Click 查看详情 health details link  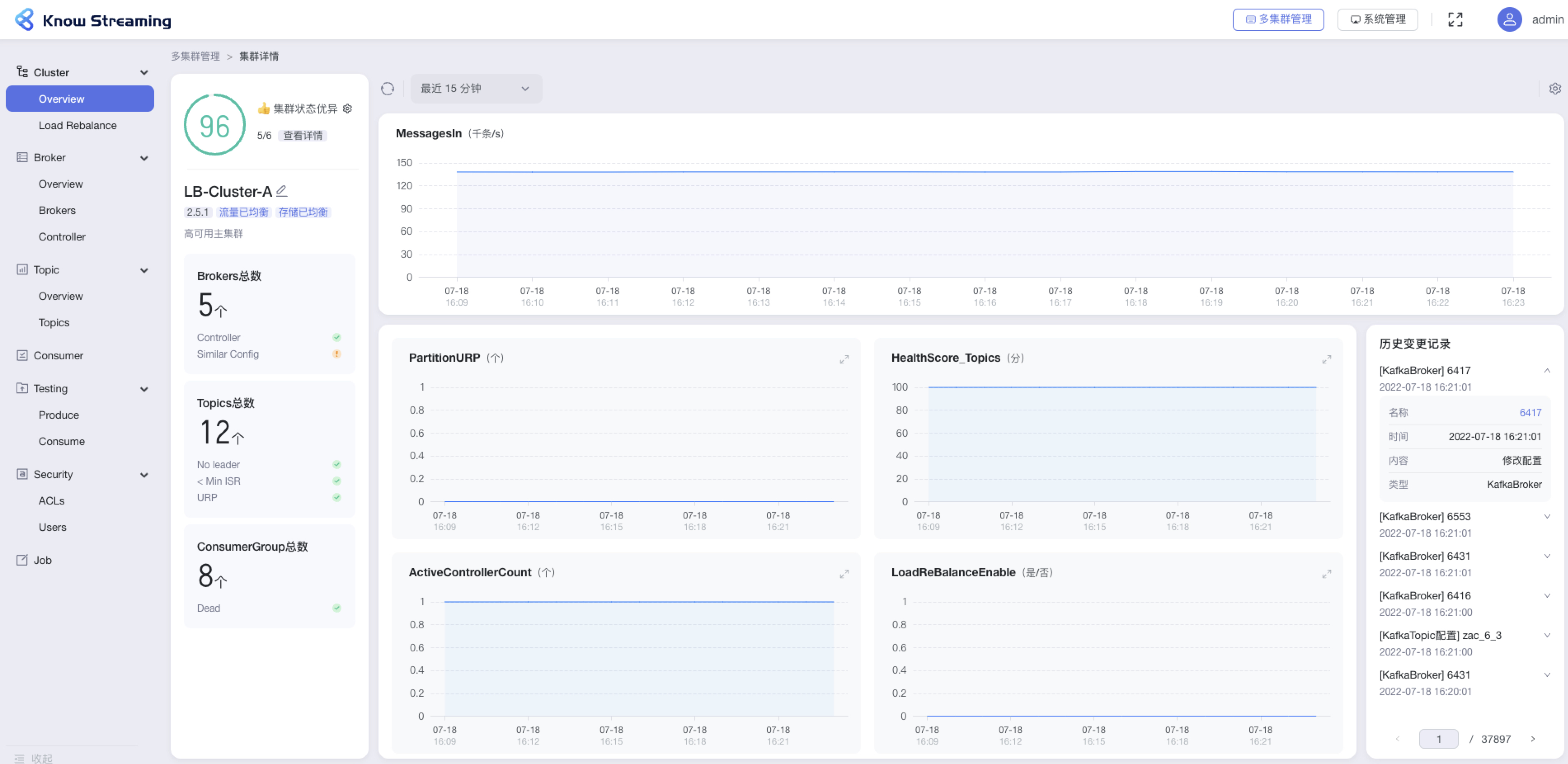[x=303, y=135]
